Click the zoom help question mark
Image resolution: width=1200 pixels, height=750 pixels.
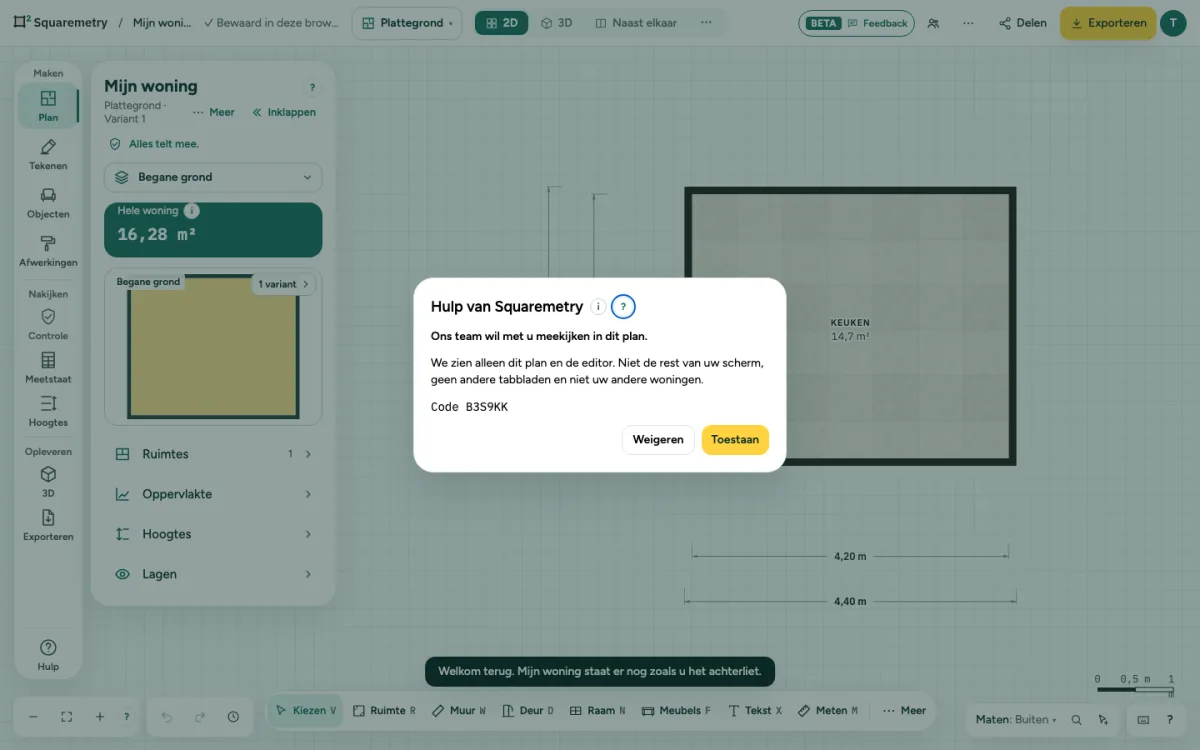tap(126, 717)
